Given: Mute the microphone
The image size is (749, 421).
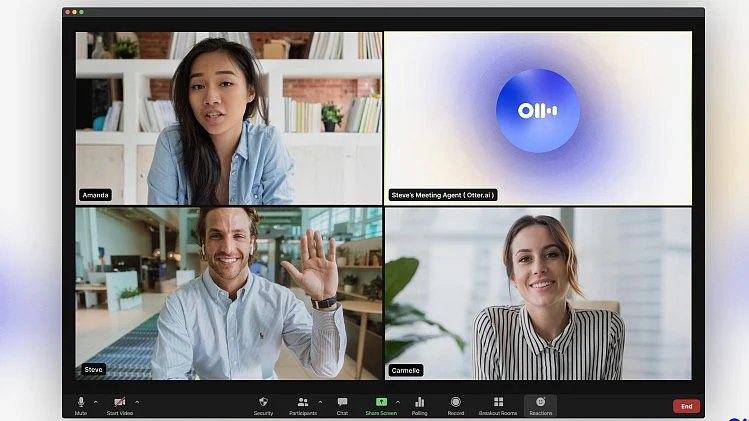Looking at the screenshot, I should coord(81,406).
